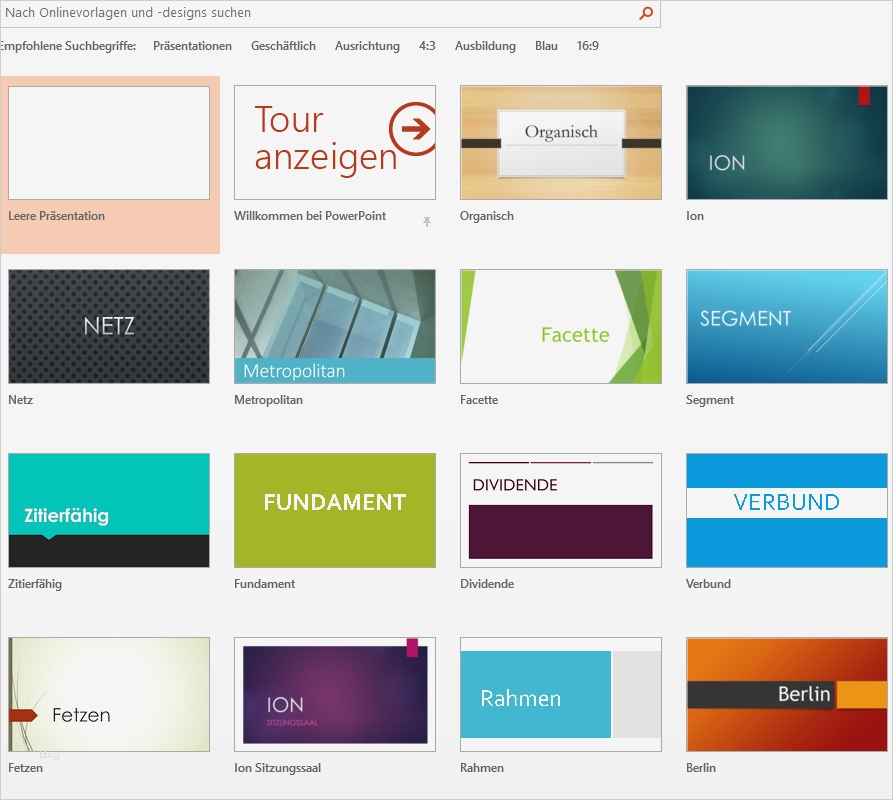Click the Präsentationen suggested search
The width and height of the screenshot is (893, 800).
[x=192, y=46]
